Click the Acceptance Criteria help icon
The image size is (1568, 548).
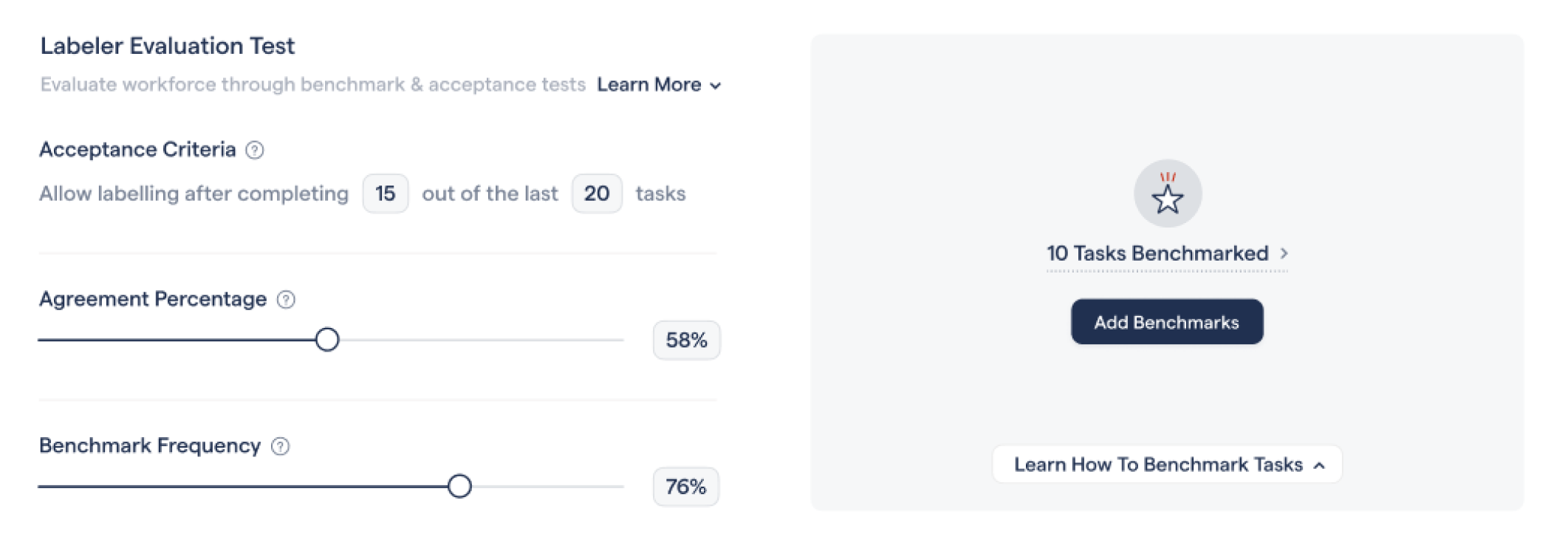tap(255, 151)
